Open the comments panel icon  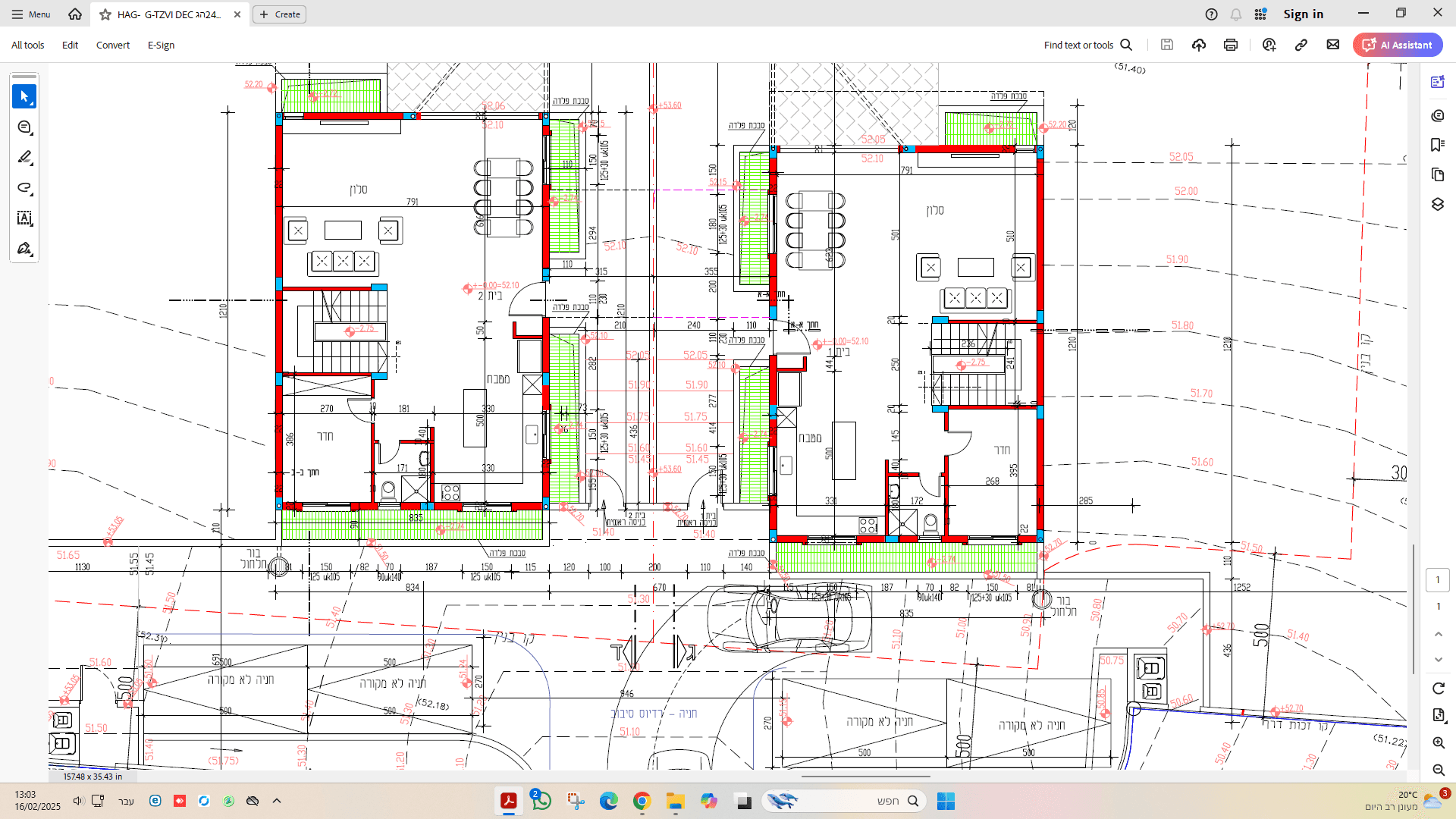tap(1437, 115)
